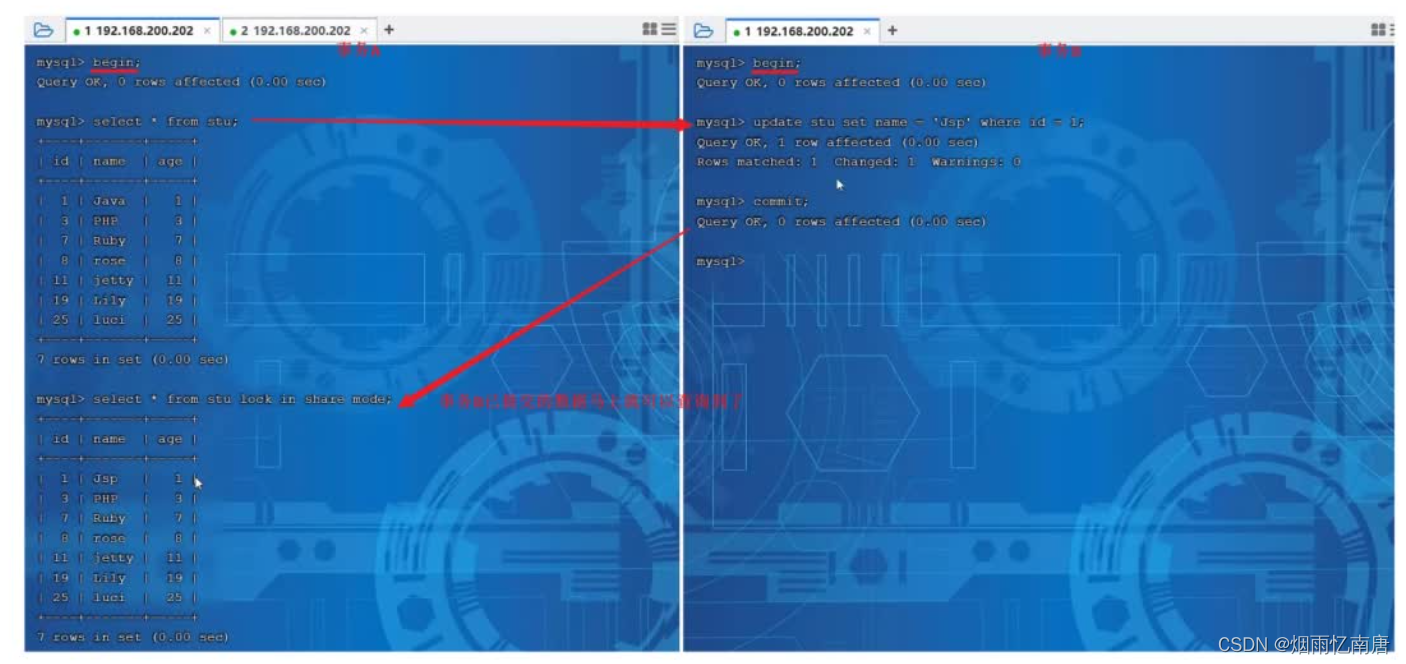Viewport: 1406px width, 664px height.
Task: Click 'select * from stu;' command line
Action: (x=138, y=121)
